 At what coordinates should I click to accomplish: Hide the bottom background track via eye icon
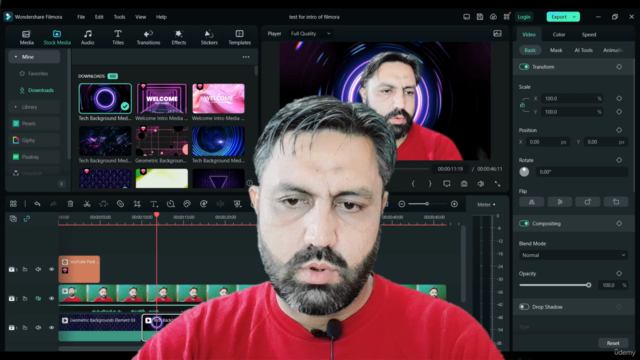point(51,327)
